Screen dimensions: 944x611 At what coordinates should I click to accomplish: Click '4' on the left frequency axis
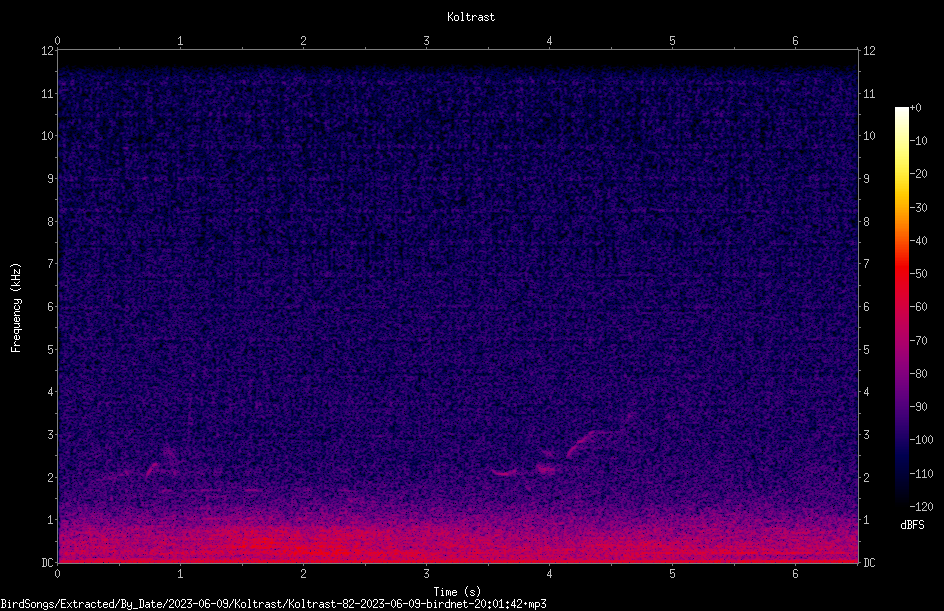coord(50,392)
